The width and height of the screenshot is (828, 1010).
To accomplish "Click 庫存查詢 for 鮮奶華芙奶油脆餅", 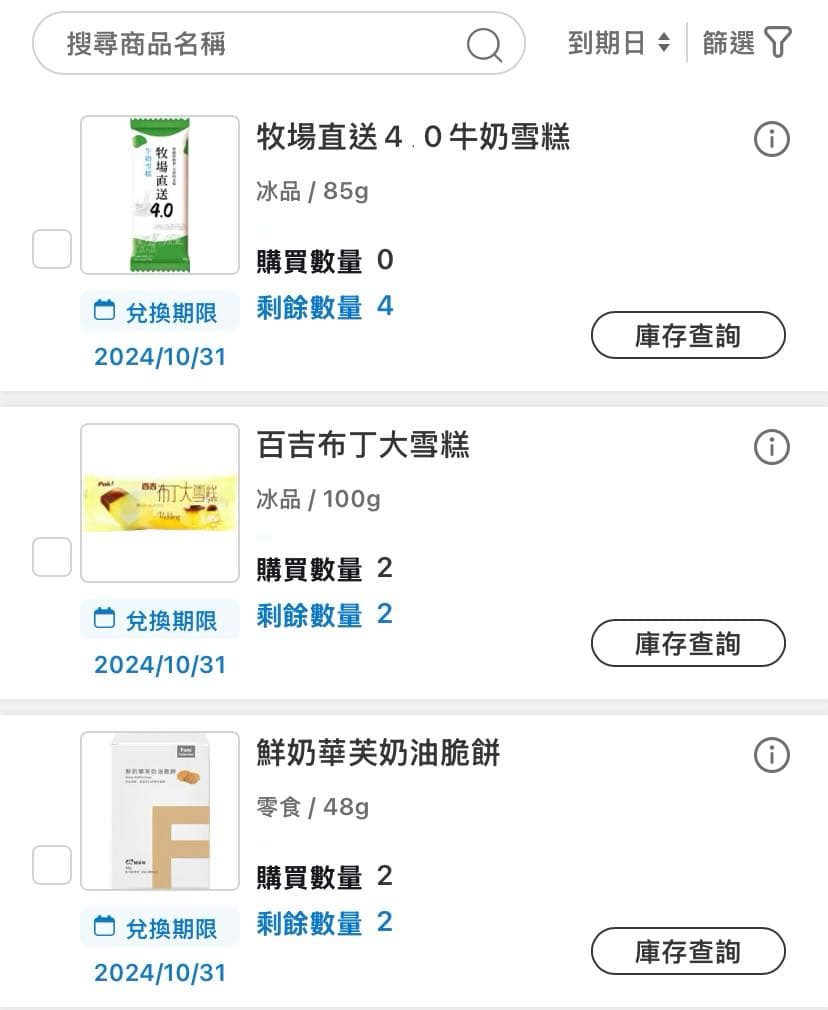I will coord(688,951).
